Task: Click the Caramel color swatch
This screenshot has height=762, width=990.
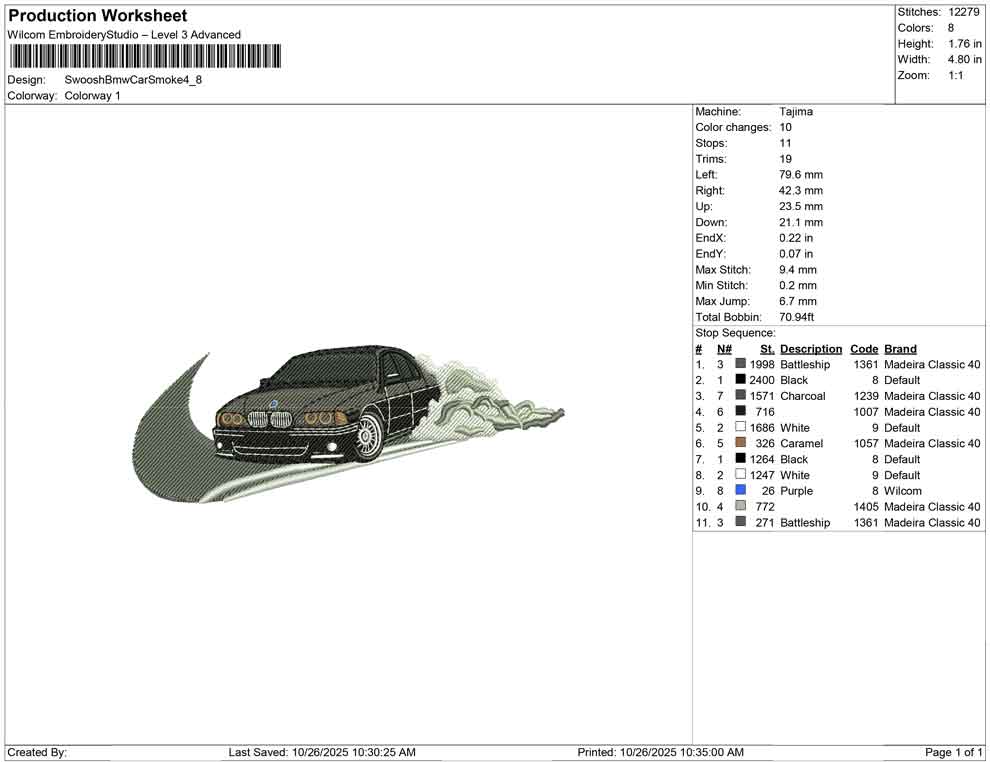Action: 741,443
